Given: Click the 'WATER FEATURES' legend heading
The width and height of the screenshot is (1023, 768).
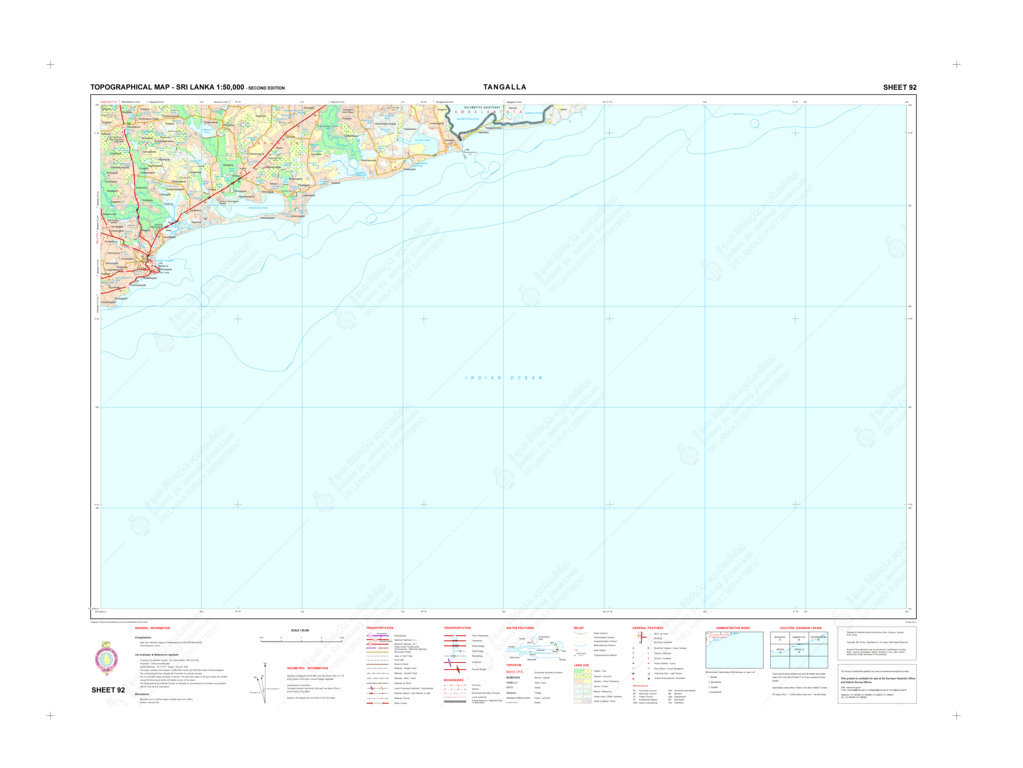Looking at the screenshot, I should (520, 628).
